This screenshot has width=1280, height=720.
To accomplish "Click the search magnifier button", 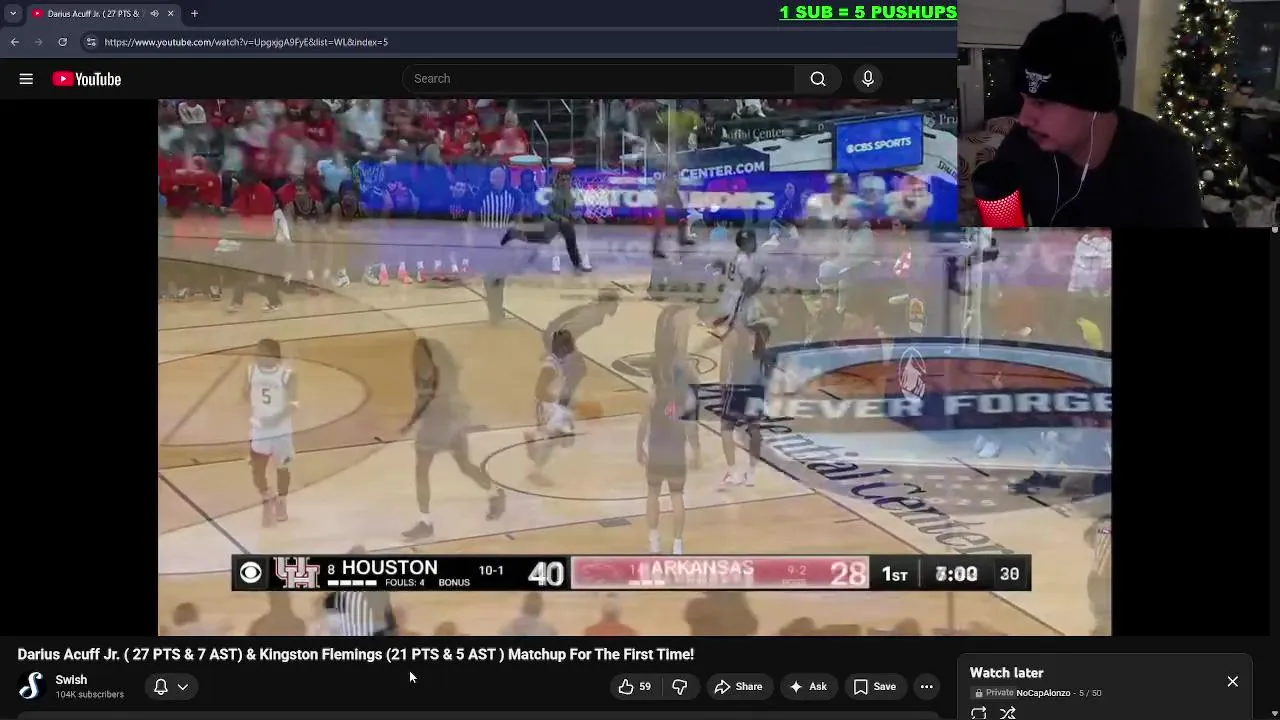I will coord(818,79).
